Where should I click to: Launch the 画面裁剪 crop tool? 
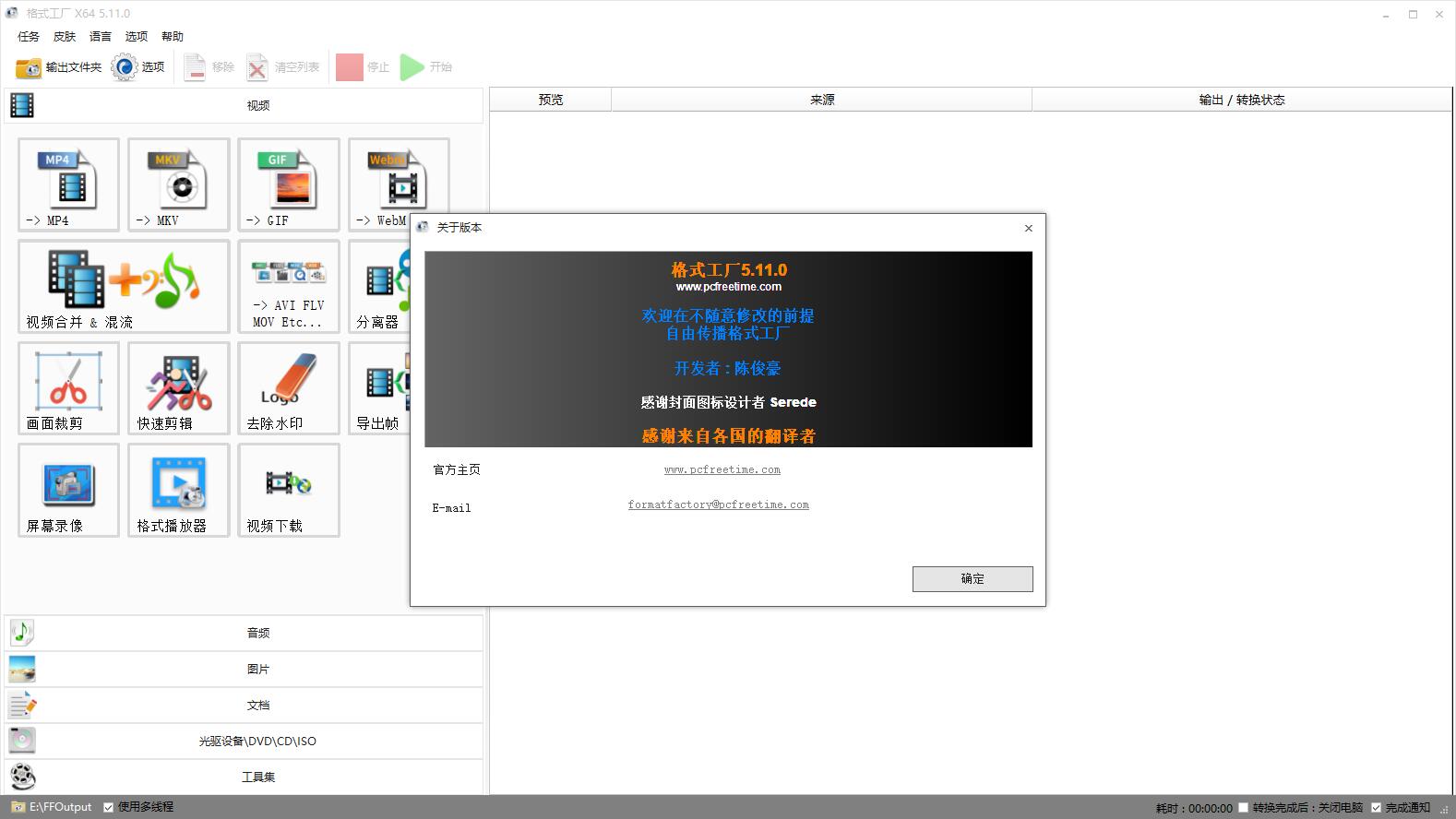[x=68, y=387]
